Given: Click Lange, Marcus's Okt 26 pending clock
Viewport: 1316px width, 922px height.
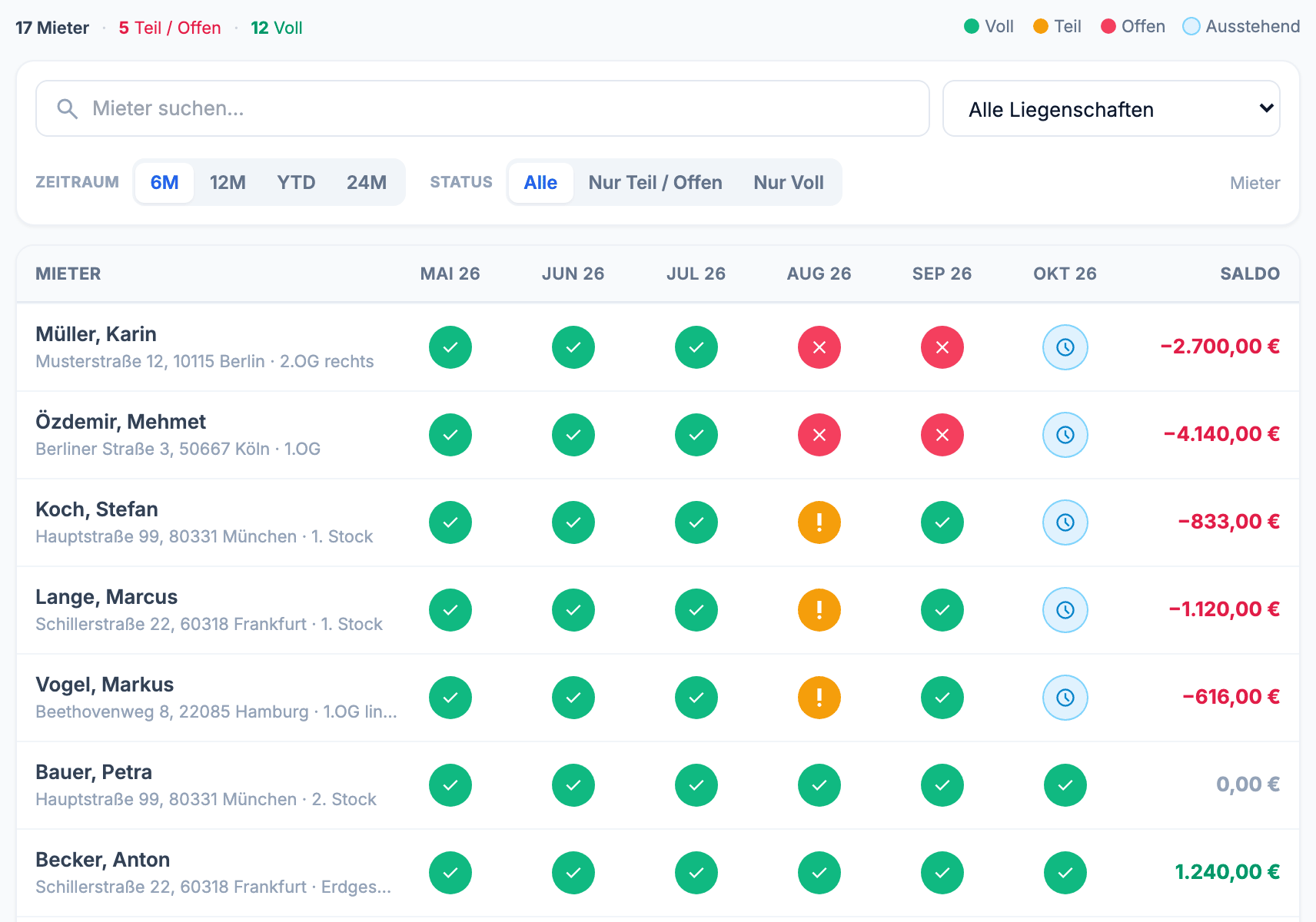Looking at the screenshot, I should (1065, 610).
